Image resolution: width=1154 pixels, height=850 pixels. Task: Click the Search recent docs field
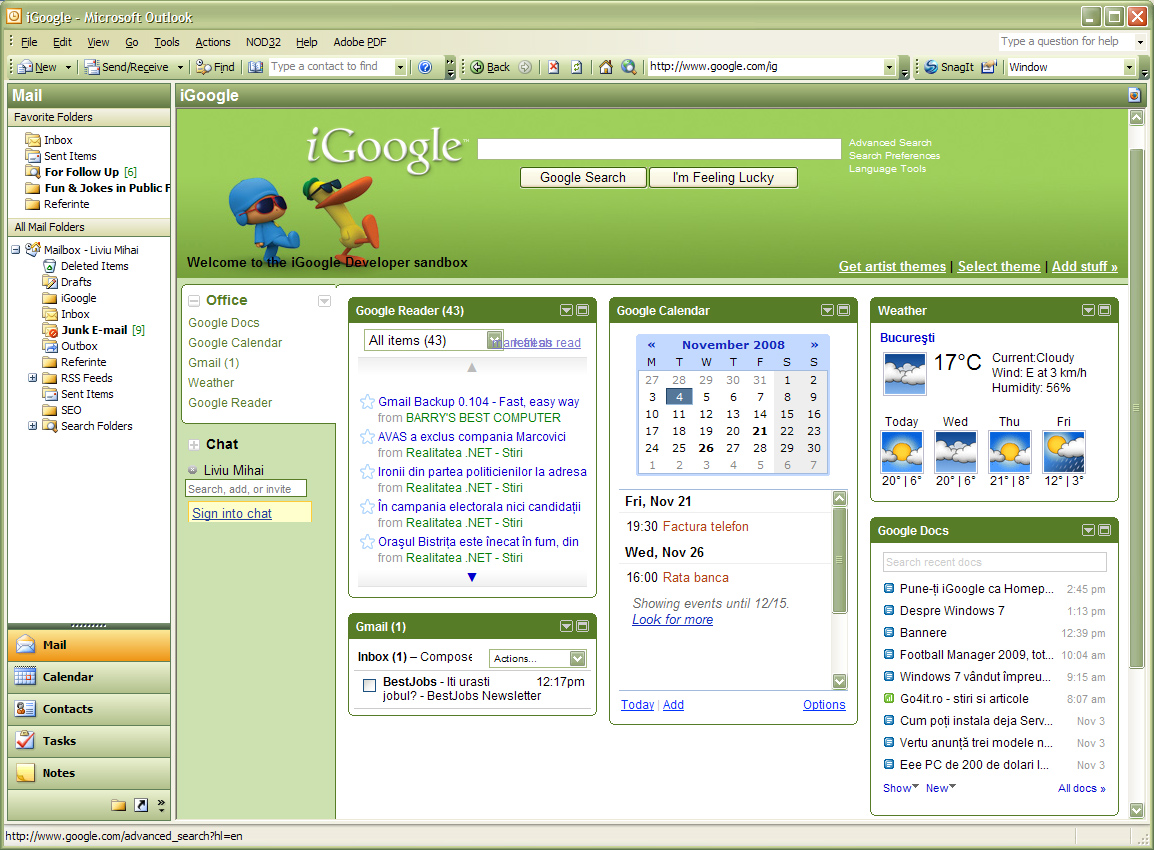coord(994,562)
